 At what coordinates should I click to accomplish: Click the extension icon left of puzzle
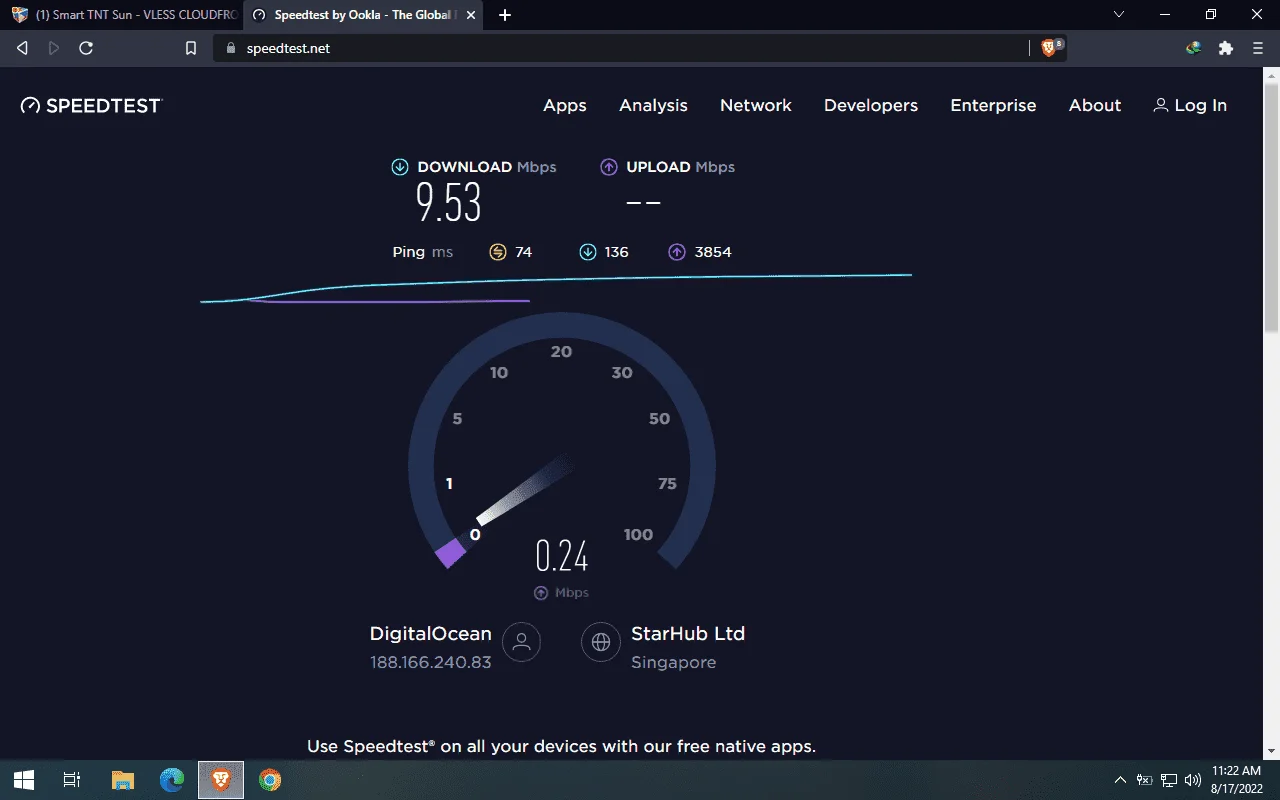pyautogui.click(x=1193, y=48)
